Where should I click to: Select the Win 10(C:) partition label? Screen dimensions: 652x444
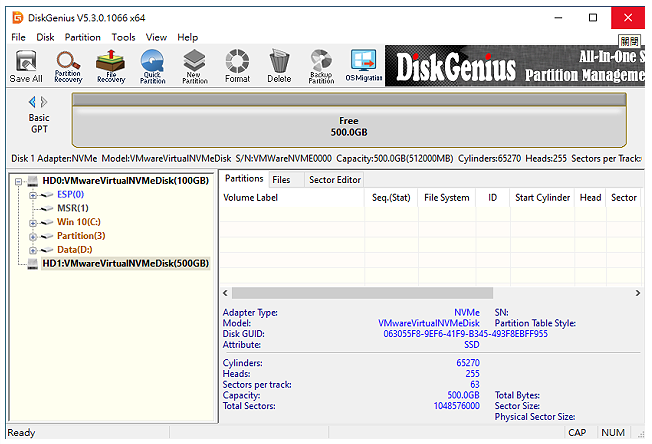click(x=79, y=222)
